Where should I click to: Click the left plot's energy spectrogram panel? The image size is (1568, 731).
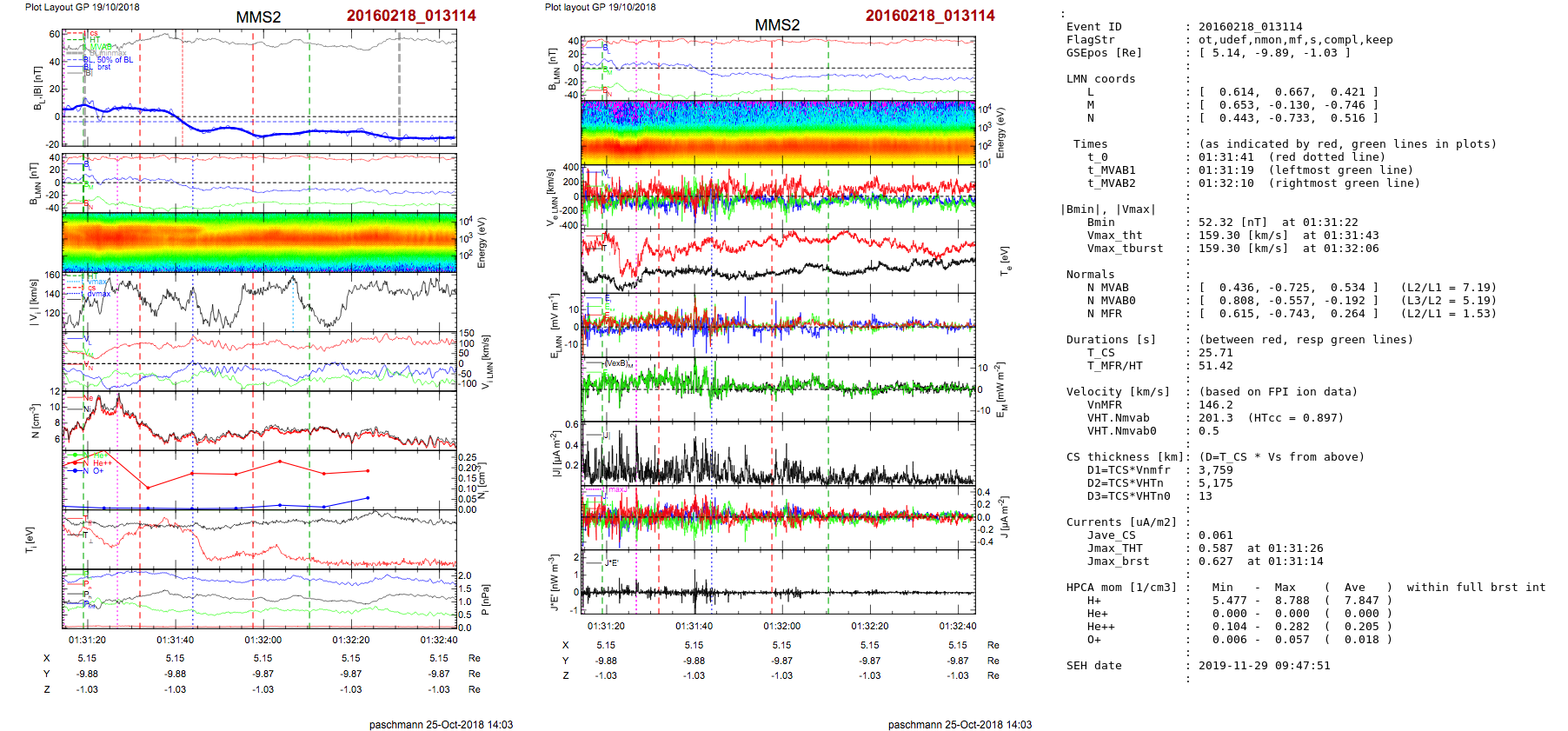[x=259, y=242]
